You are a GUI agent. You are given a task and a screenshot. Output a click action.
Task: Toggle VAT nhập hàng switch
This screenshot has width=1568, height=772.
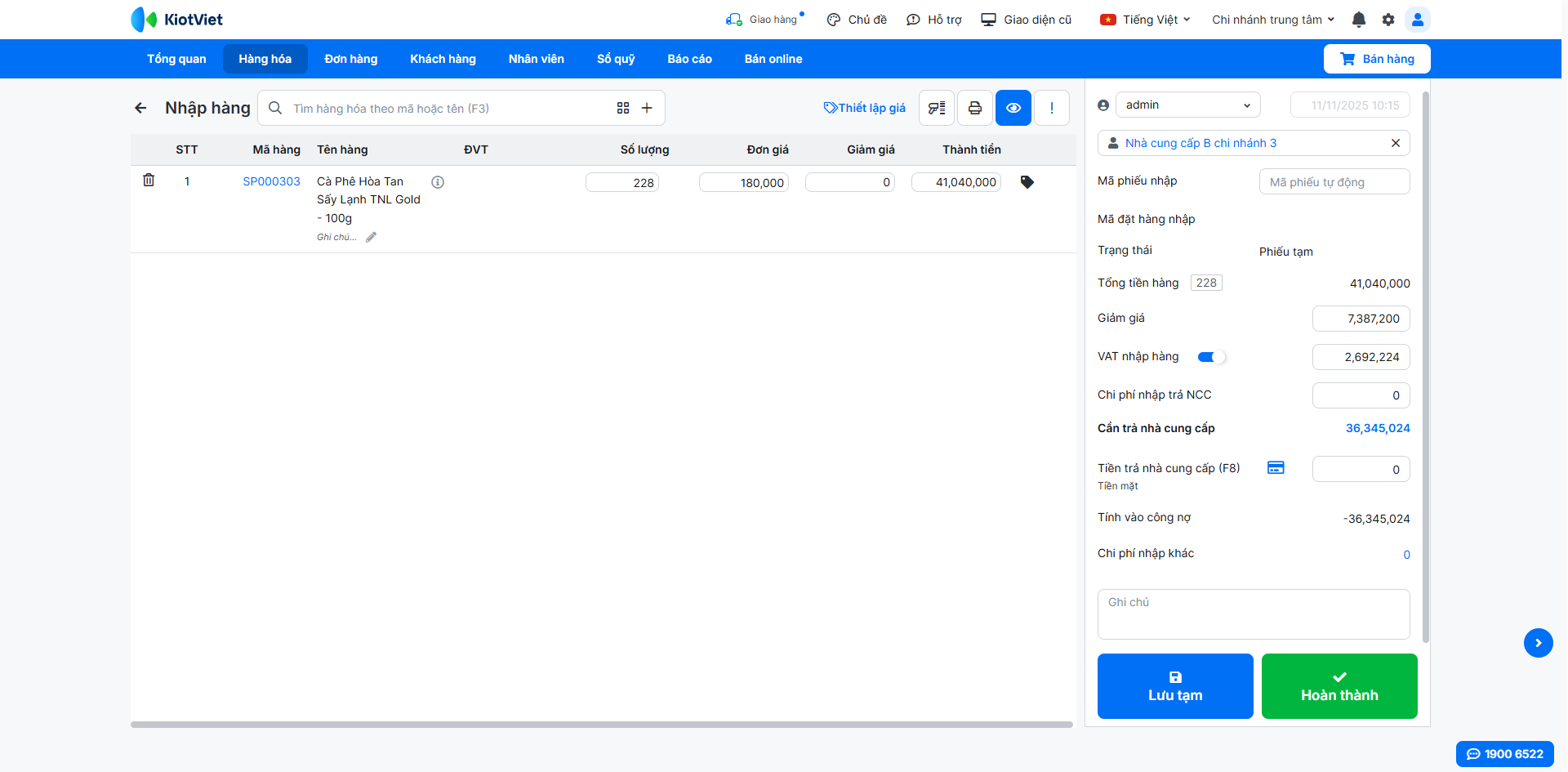pos(1210,357)
